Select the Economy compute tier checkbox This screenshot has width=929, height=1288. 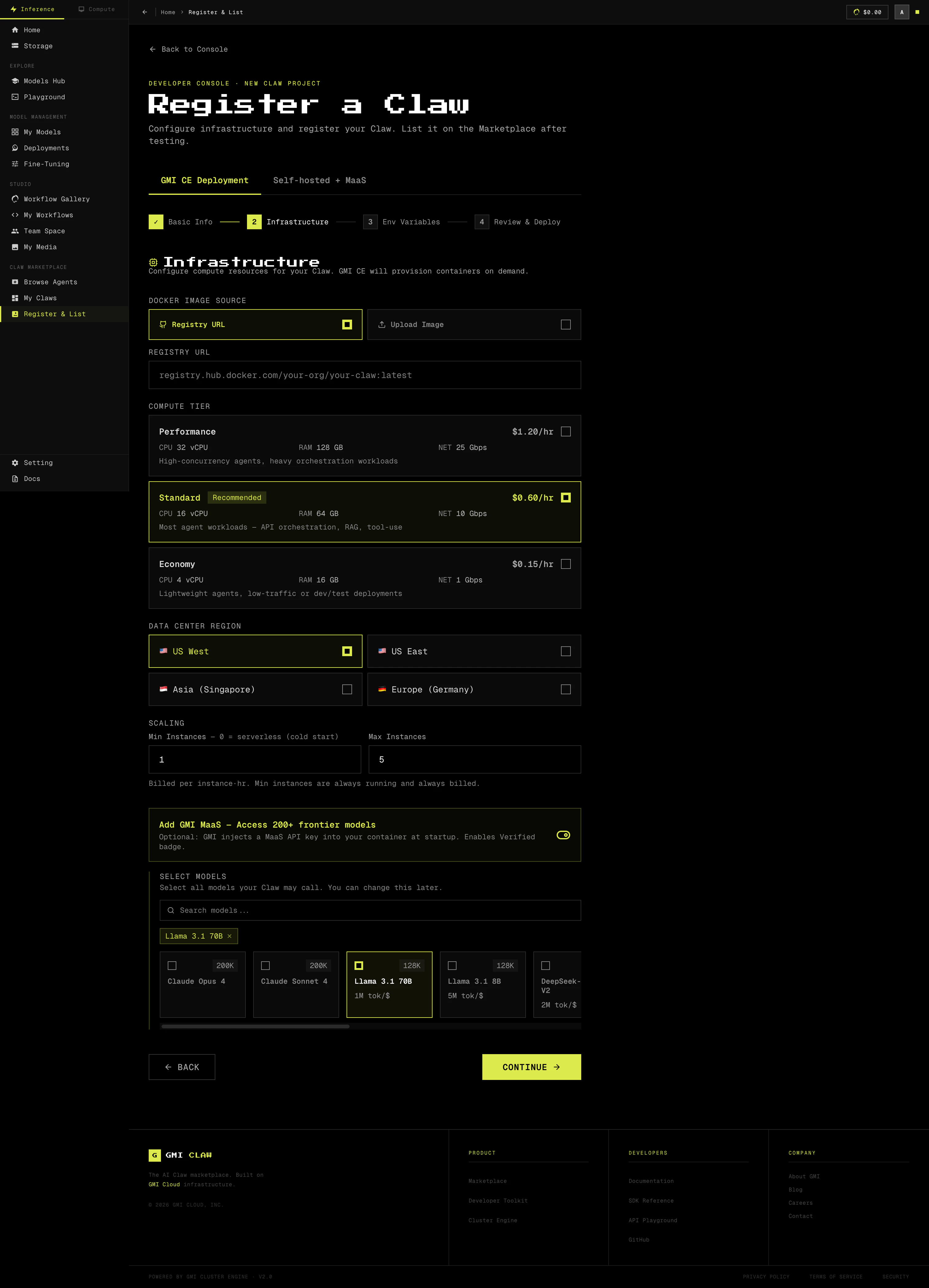click(x=566, y=564)
